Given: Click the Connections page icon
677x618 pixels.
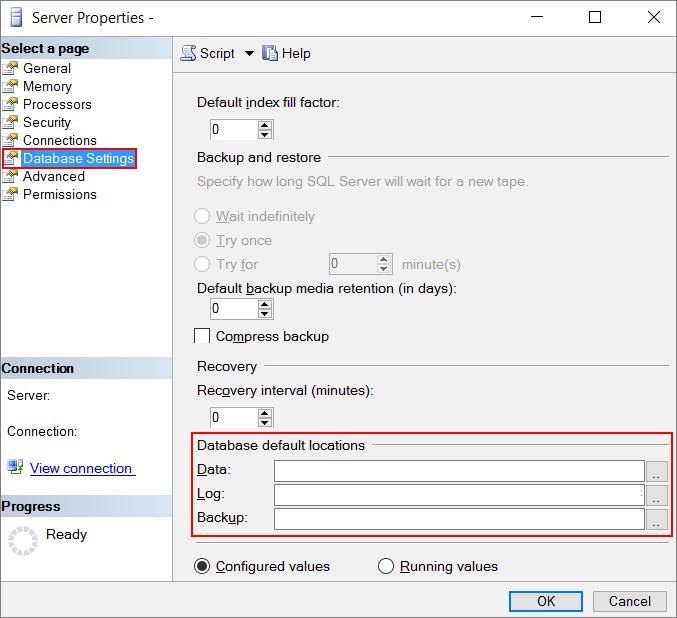Looking at the screenshot, I should 10,140.
